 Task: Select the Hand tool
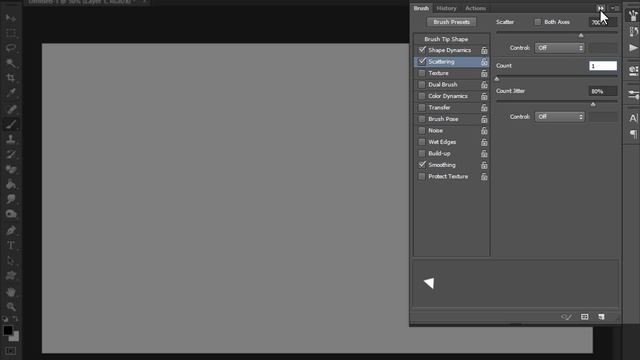coord(11,292)
